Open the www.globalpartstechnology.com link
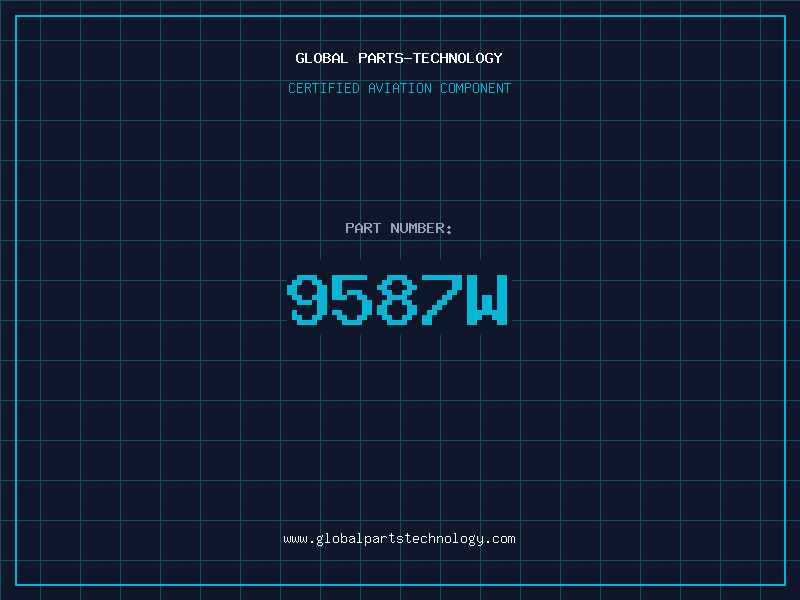 (x=399, y=539)
